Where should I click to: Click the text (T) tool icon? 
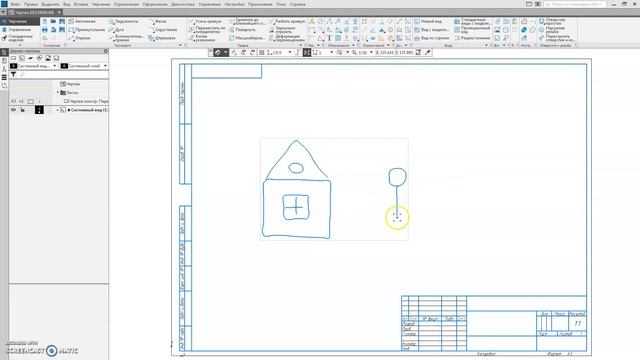[329, 38]
